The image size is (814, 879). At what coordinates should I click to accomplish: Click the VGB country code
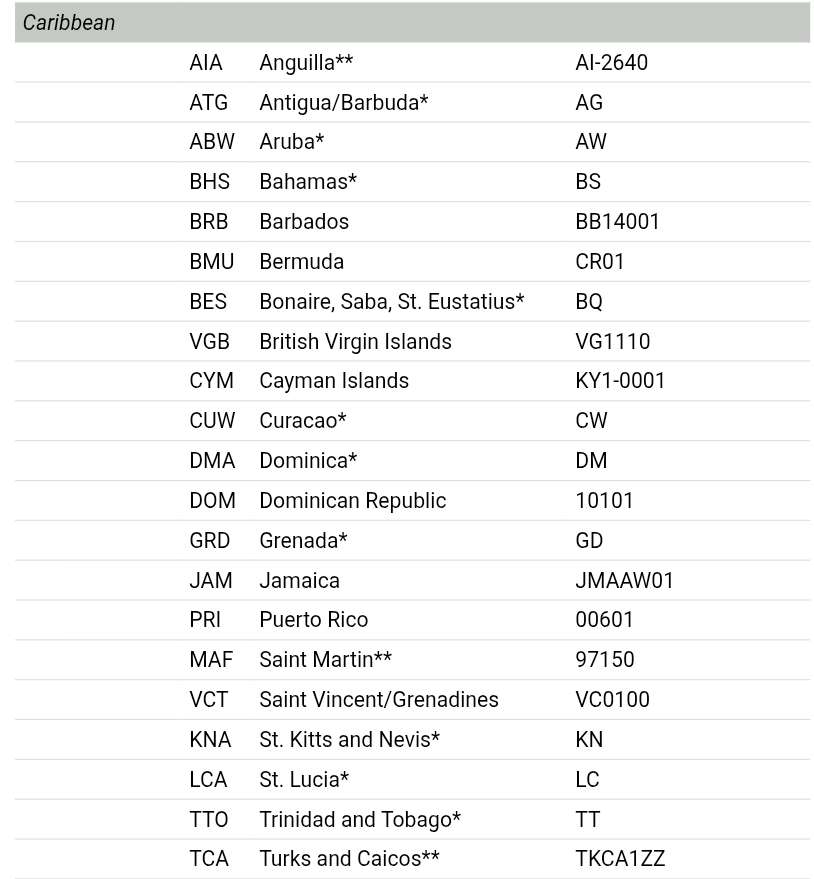pos(209,341)
